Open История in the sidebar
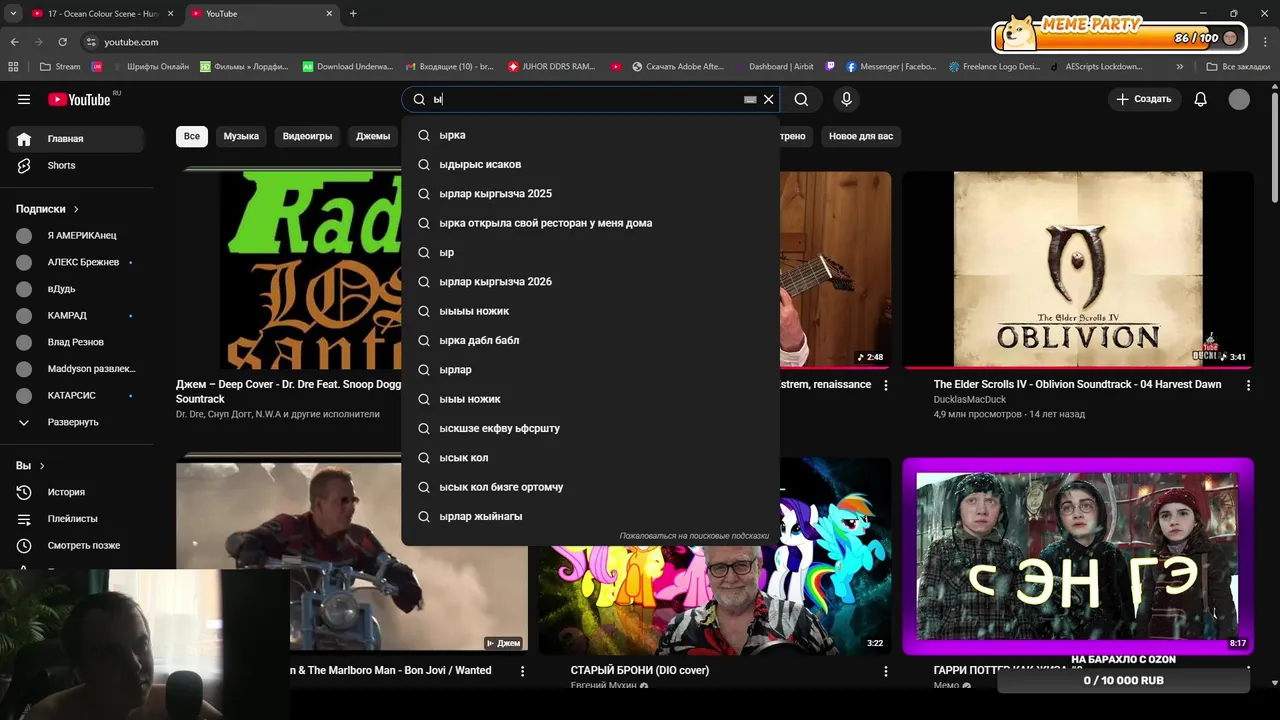1280x720 pixels. click(77, 492)
